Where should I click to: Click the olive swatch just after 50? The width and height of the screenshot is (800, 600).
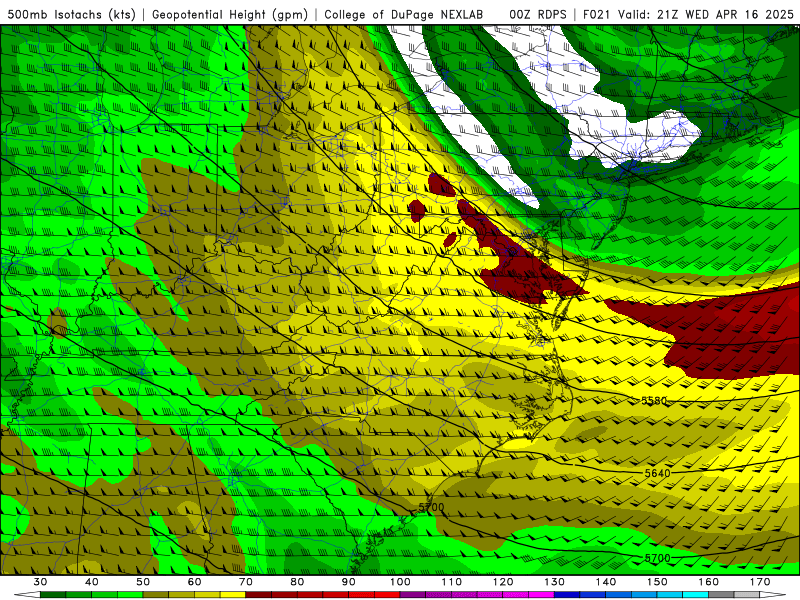[156, 594]
